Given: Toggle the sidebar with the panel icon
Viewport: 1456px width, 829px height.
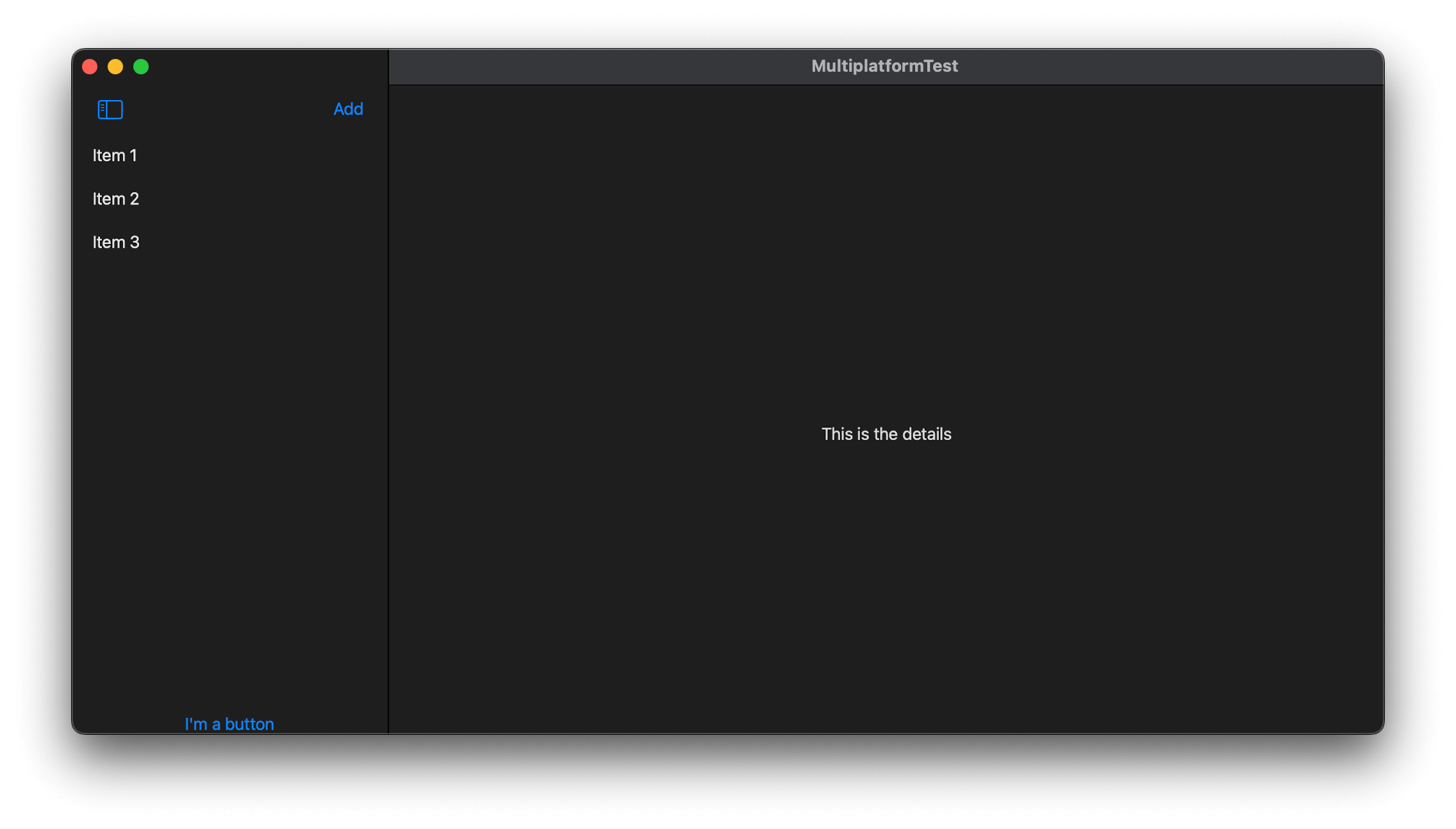Looking at the screenshot, I should click(x=110, y=110).
